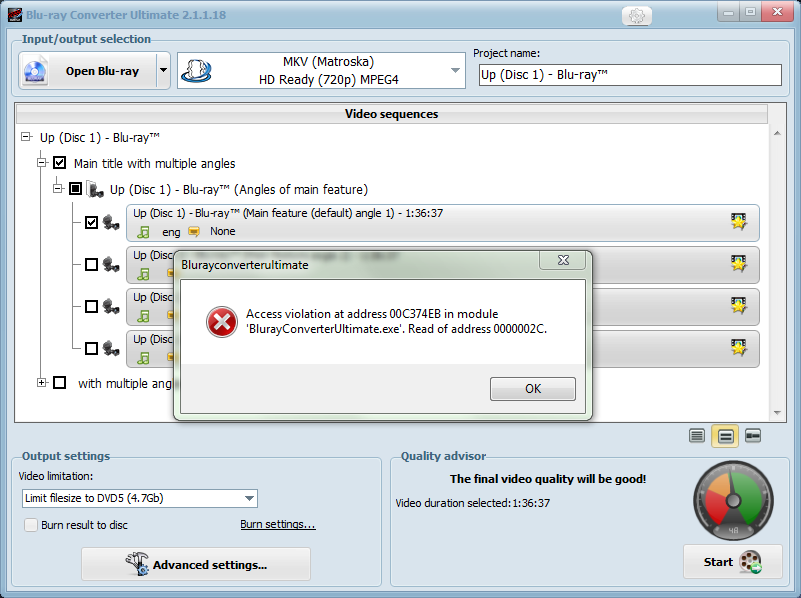This screenshot has width=801, height=598.
Task: Click the star icon on the second angle row
Action: tap(739, 264)
